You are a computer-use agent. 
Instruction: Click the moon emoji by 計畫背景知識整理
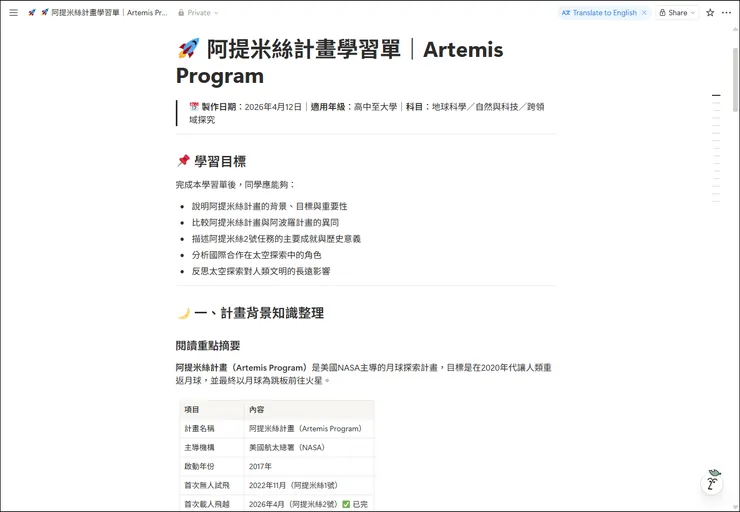(x=183, y=313)
